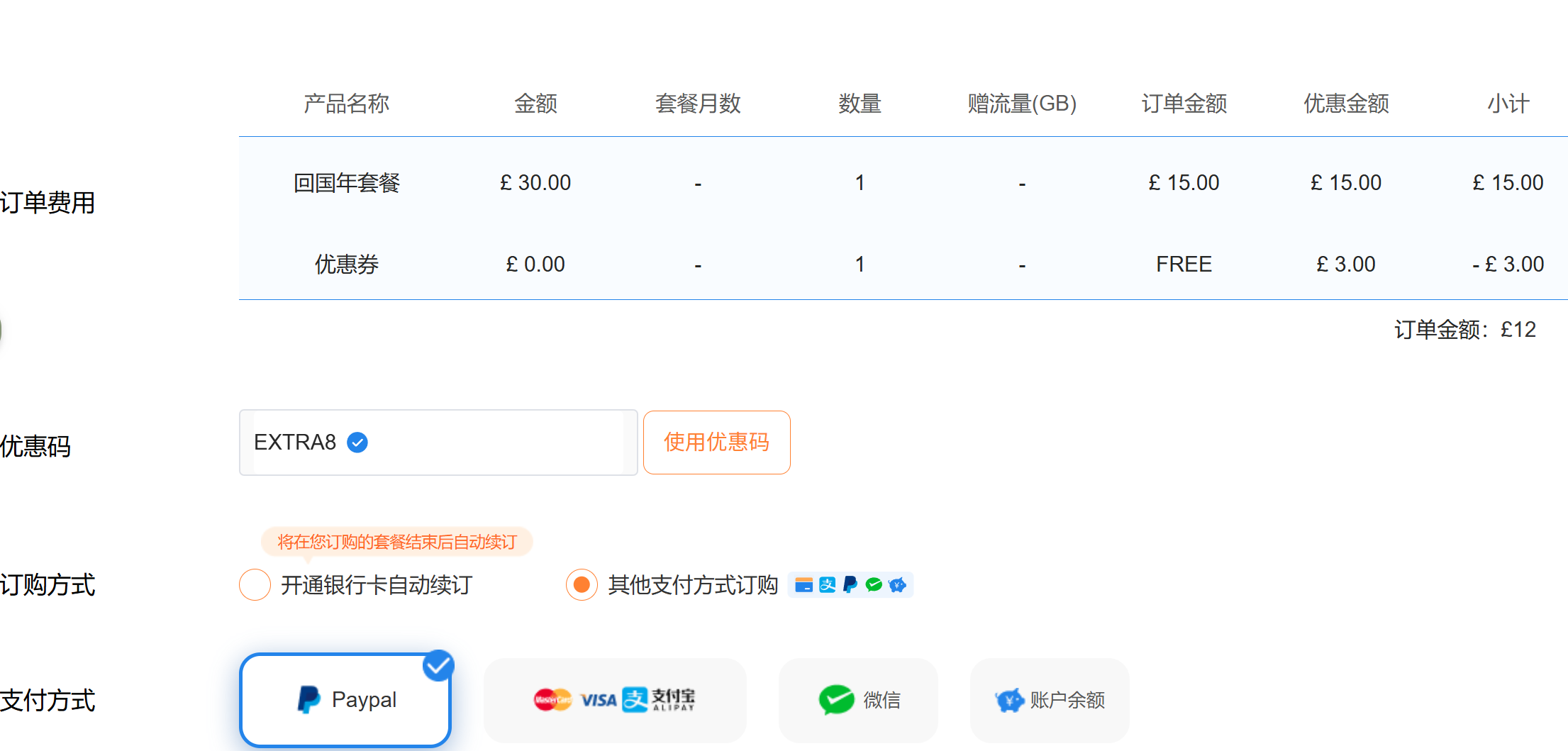Click the 使用优惠码 button

point(716,442)
